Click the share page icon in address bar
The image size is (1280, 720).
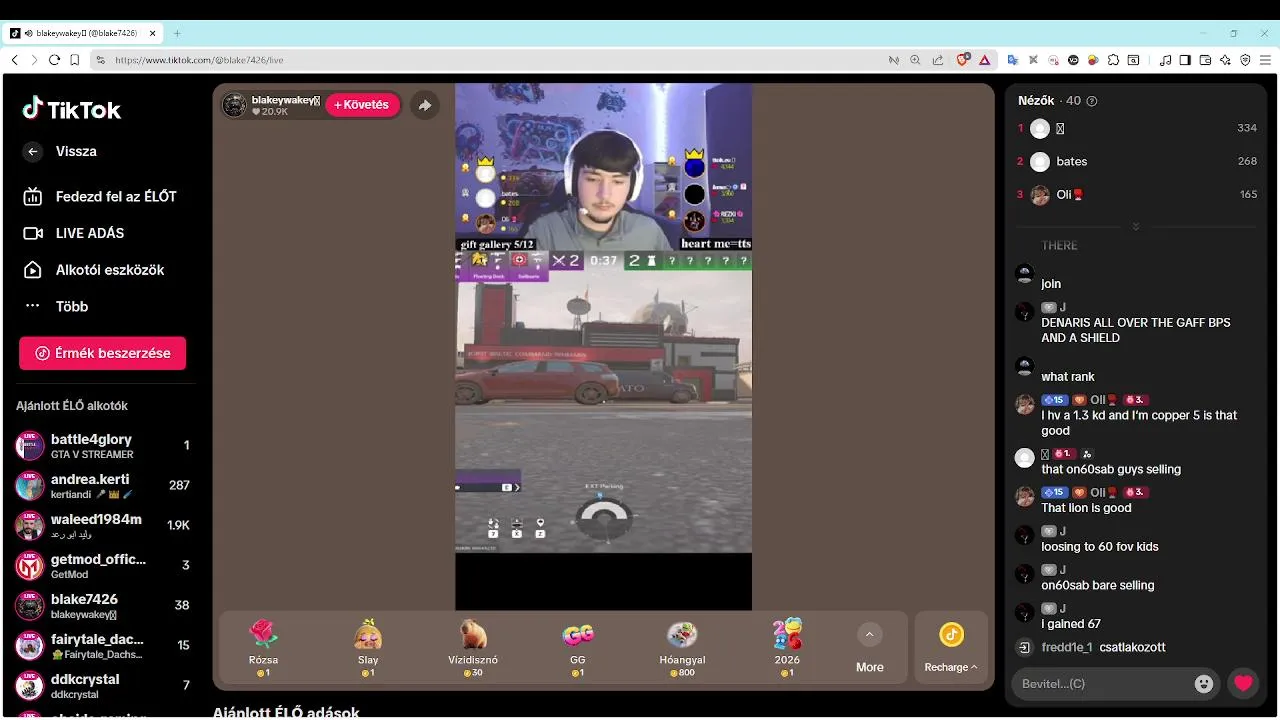(x=937, y=60)
